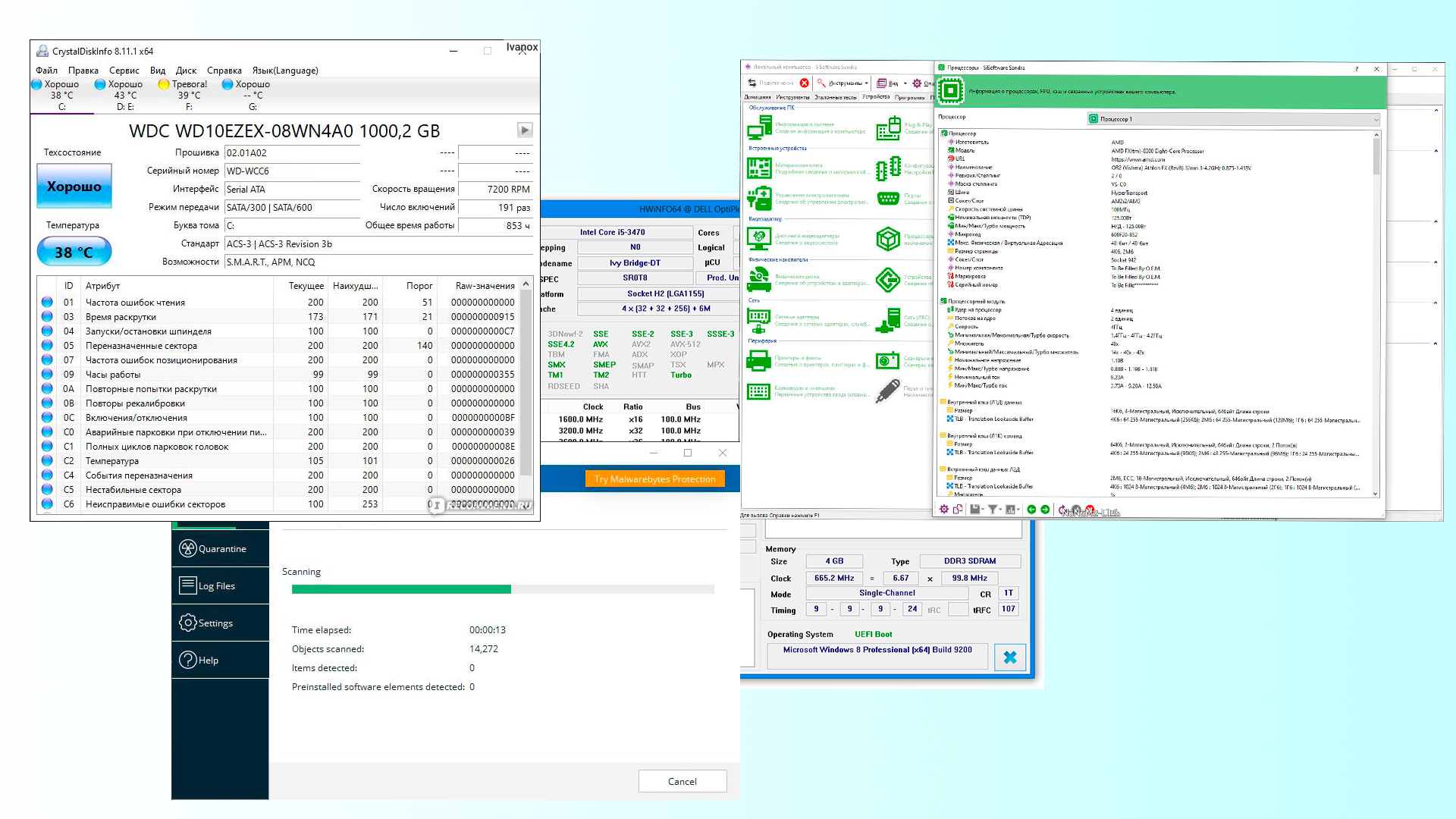Open the Вид dropdown arrow in Sandra

pyautogui.click(x=905, y=83)
